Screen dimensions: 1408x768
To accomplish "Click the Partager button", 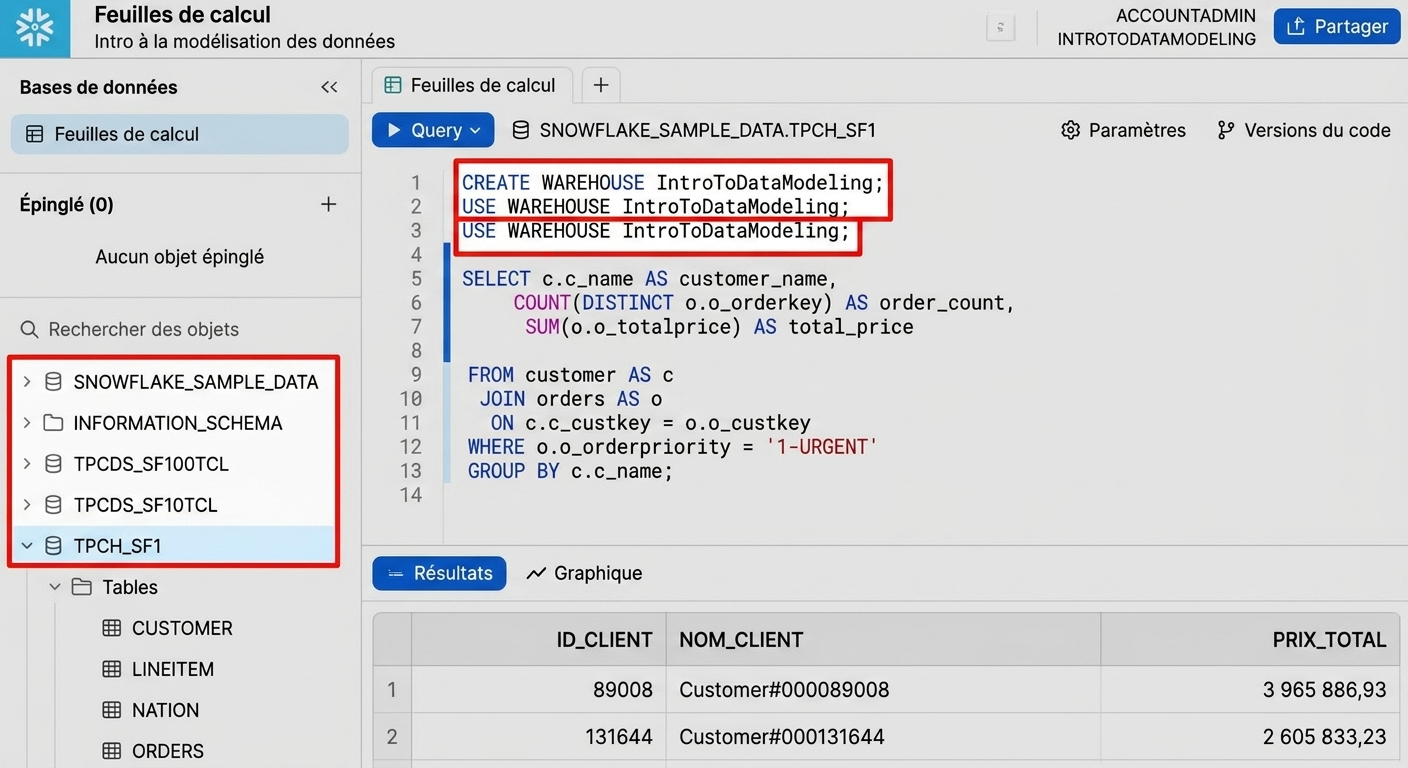I will click(x=1337, y=26).
